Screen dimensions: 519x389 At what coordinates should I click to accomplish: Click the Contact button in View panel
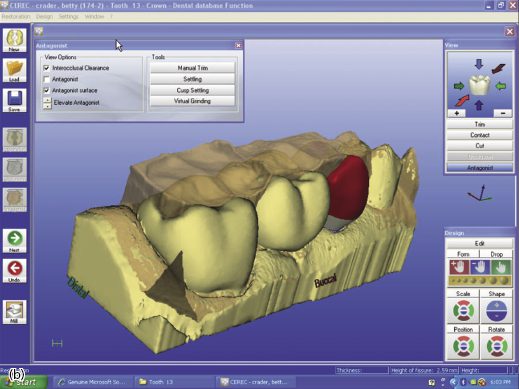pos(480,135)
